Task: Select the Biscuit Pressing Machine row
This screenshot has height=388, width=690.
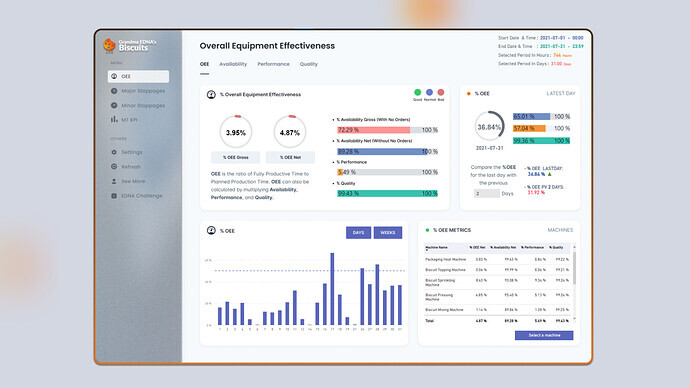Action: click(497, 297)
